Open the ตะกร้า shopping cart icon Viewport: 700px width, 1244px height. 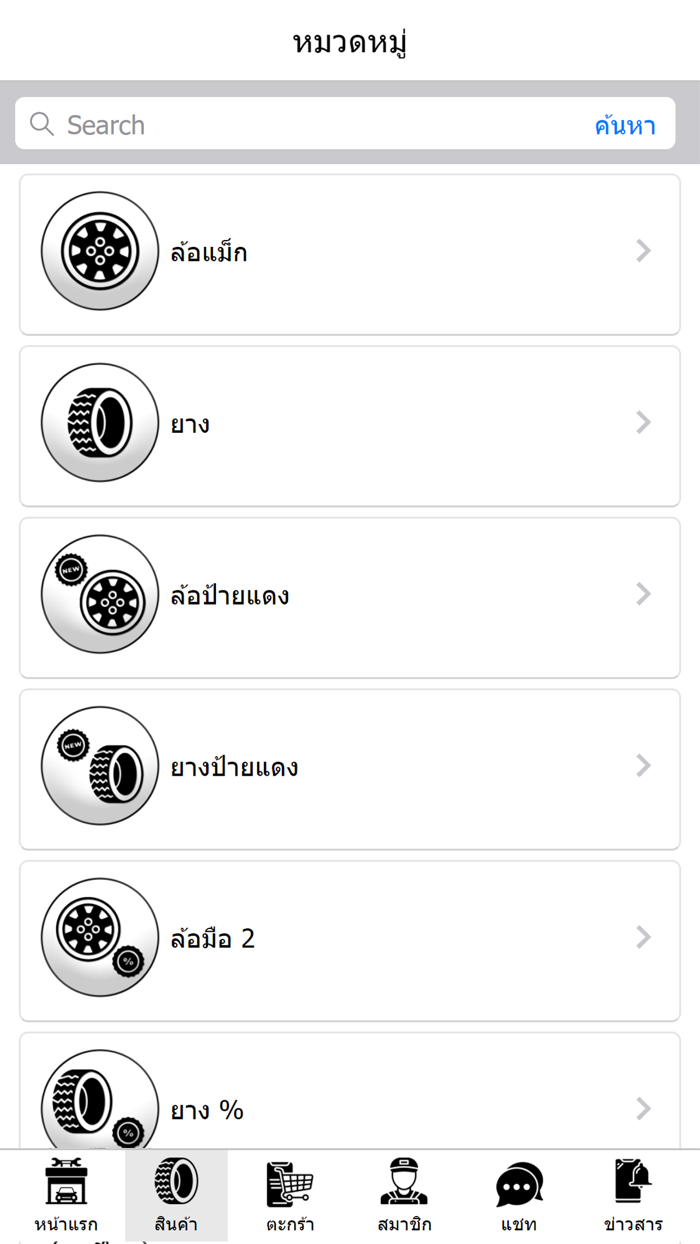pos(289,1185)
